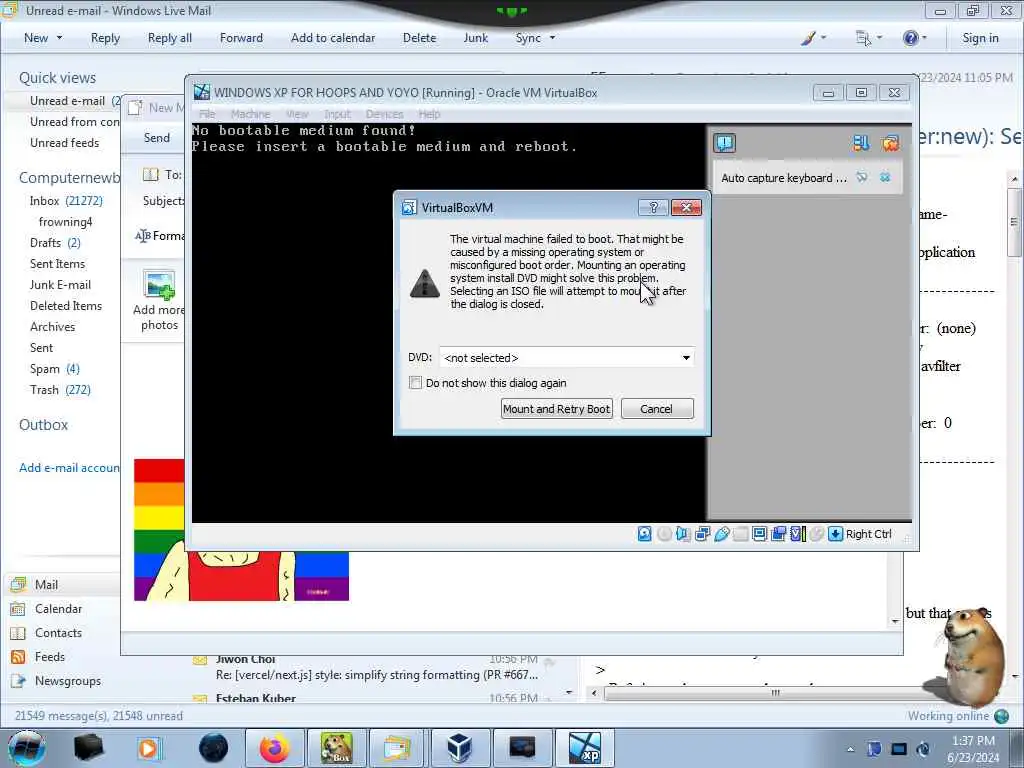Dismiss the Auto capture keyboard notification
This screenshot has width=1024, height=768.
[885, 177]
